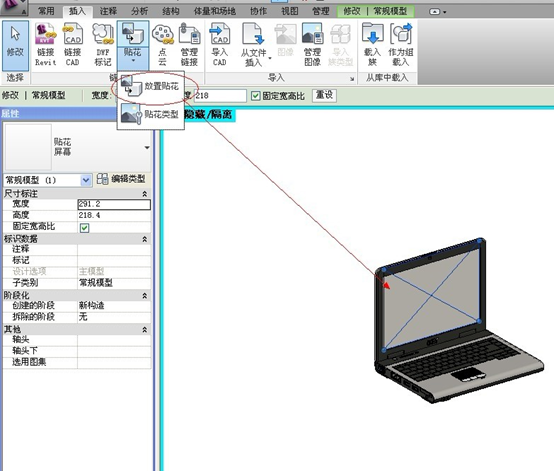
Task: Open the 贴花 屏幕 type selector dropdown
Action: (147, 147)
